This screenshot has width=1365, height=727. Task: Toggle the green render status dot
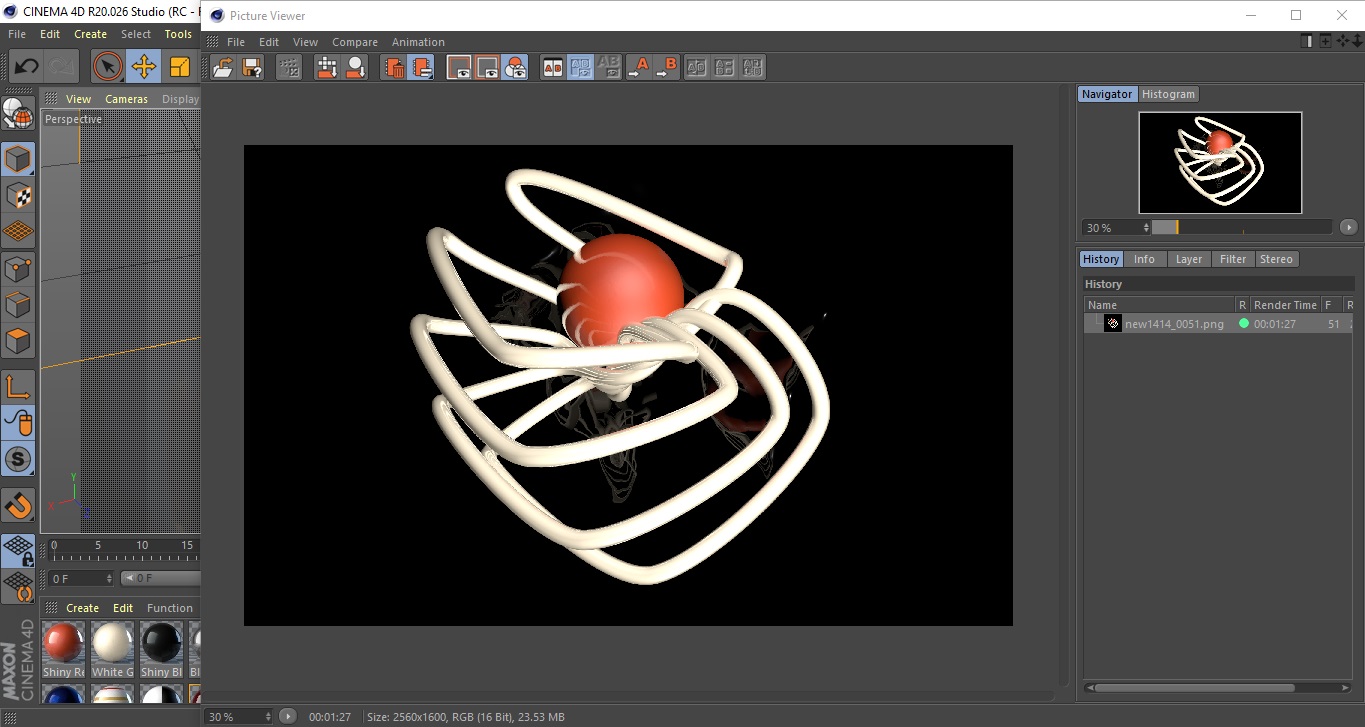(1244, 324)
